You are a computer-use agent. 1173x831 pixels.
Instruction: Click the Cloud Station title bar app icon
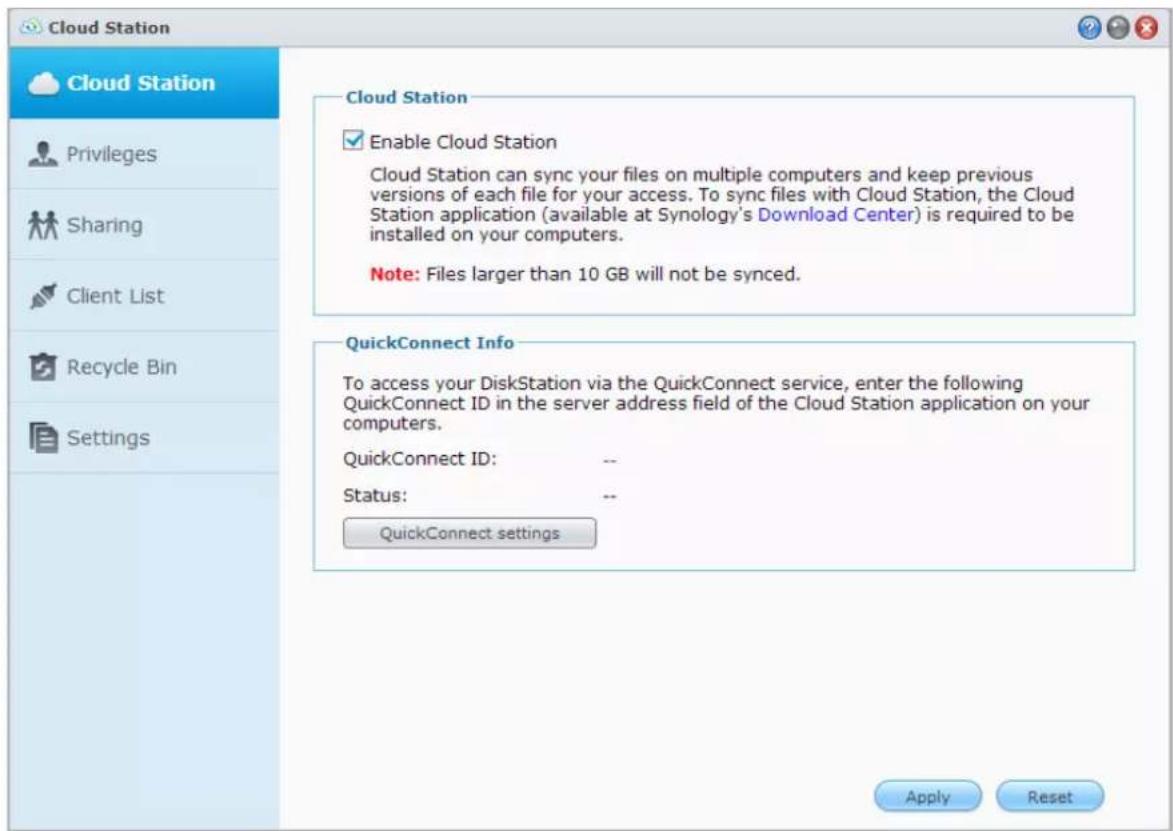click(x=32, y=27)
